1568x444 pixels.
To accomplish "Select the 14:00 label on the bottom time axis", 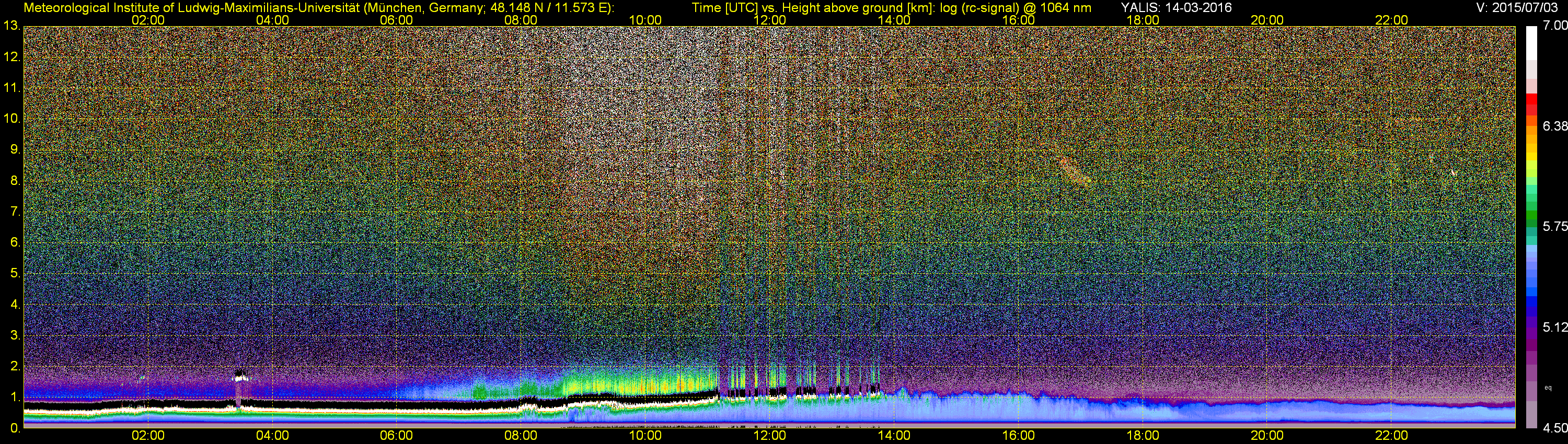I will (894, 436).
